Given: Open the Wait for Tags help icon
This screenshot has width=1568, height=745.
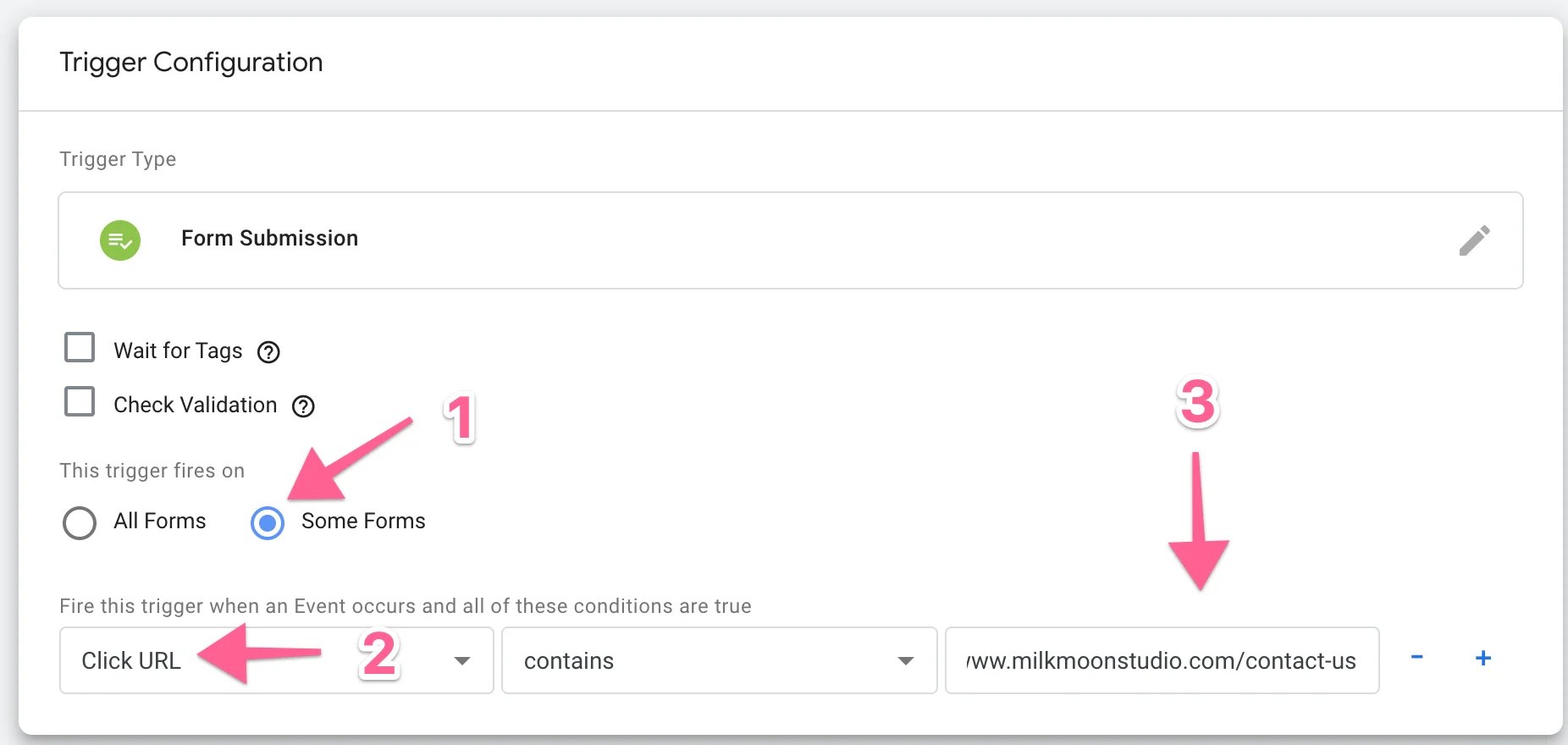Looking at the screenshot, I should (268, 352).
